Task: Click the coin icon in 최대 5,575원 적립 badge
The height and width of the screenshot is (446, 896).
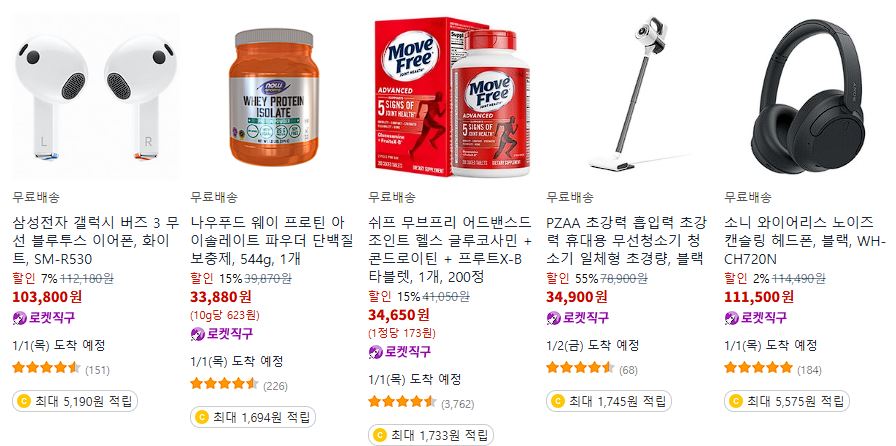Action: point(736,401)
